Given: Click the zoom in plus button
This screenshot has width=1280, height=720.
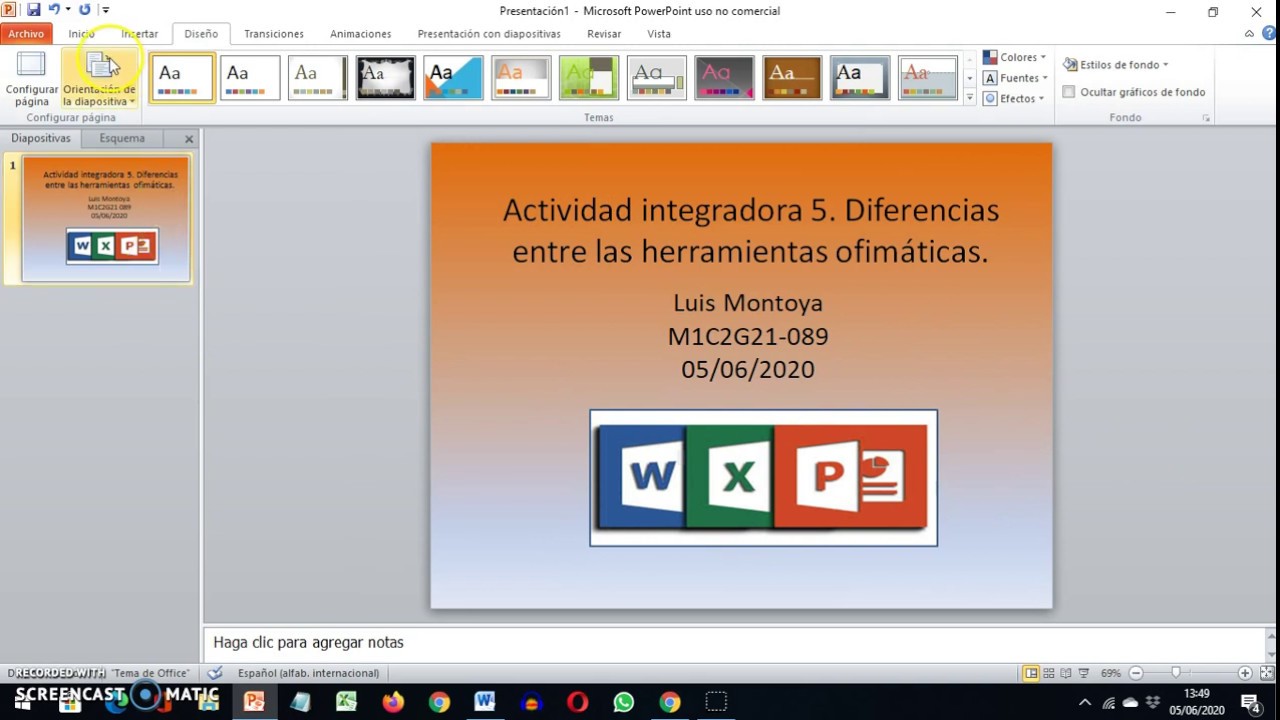Looking at the screenshot, I should (x=1245, y=673).
